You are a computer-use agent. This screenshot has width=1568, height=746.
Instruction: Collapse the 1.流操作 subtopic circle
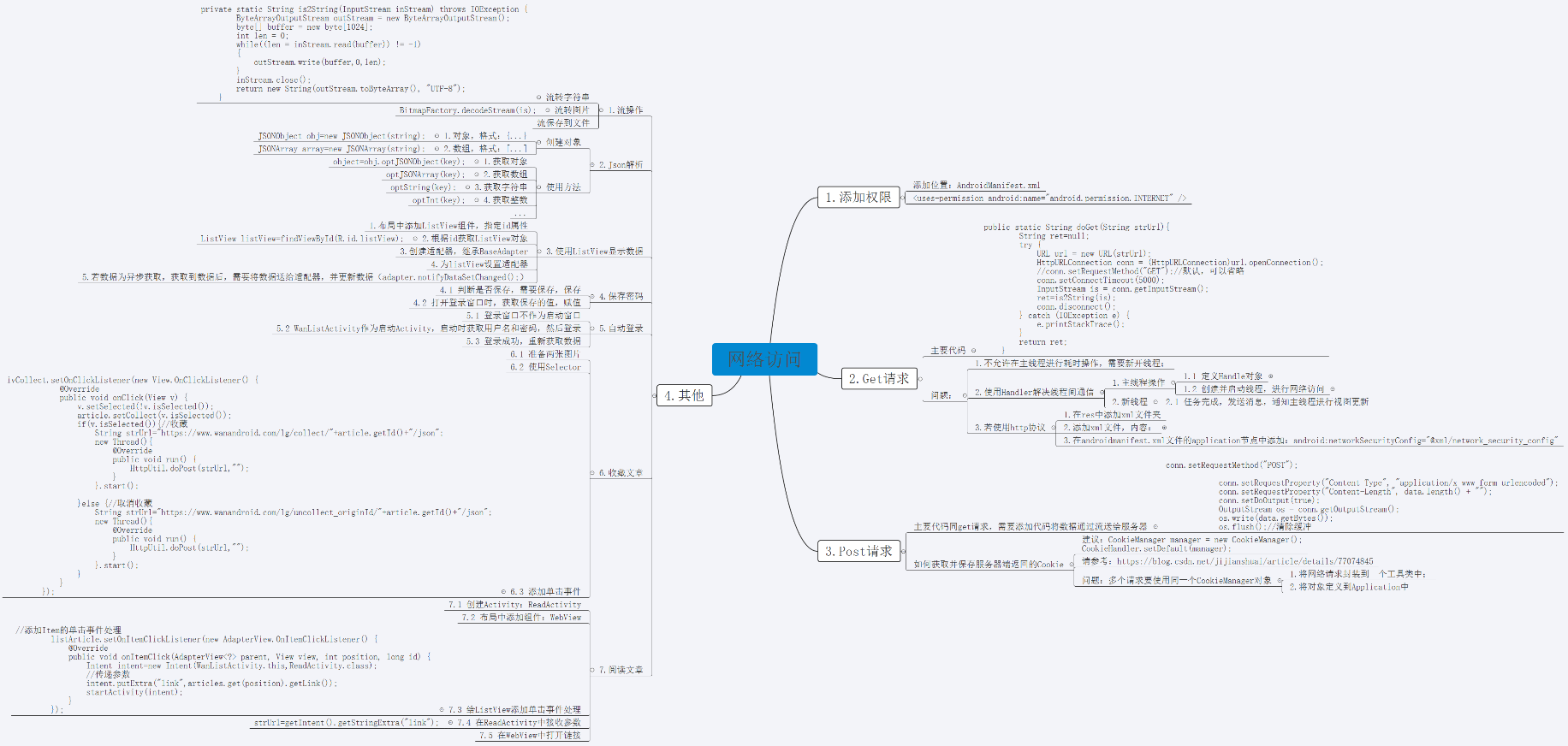(601, 110)
